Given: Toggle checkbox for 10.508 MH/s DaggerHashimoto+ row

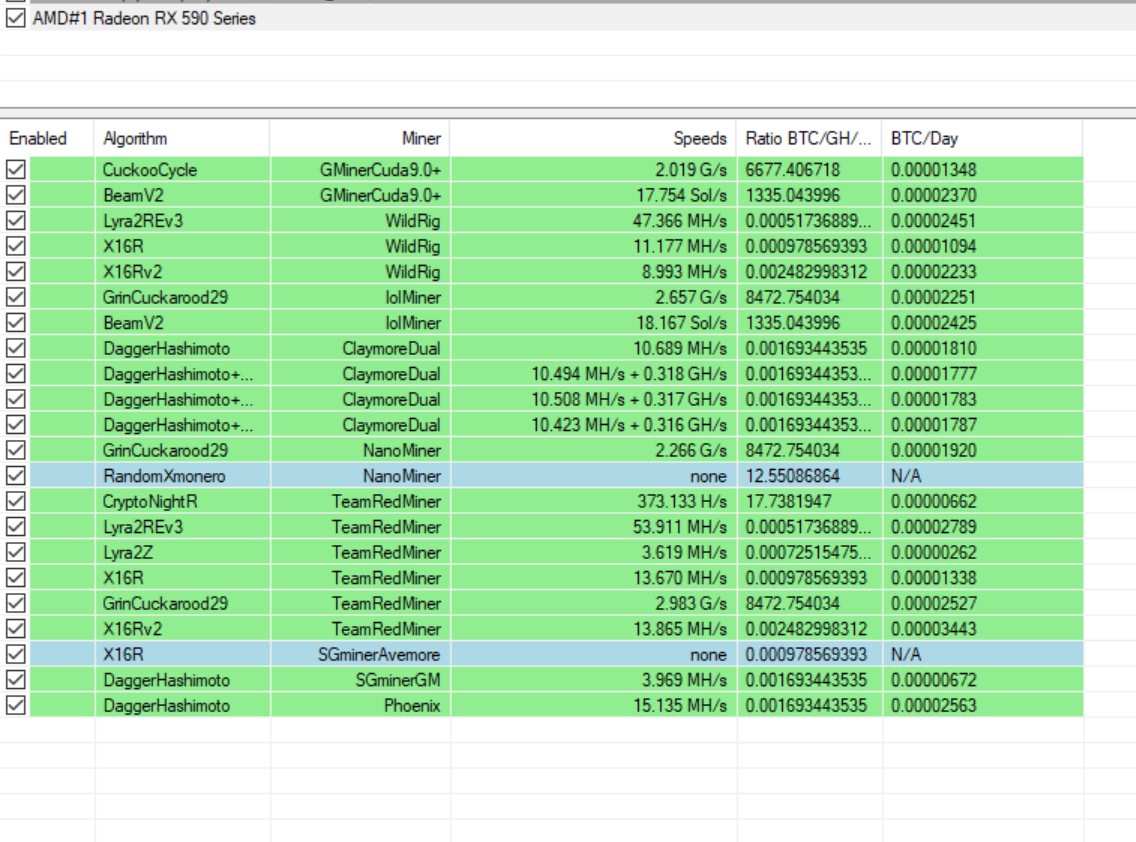Looking at the screenshot, I should [15, 399].
